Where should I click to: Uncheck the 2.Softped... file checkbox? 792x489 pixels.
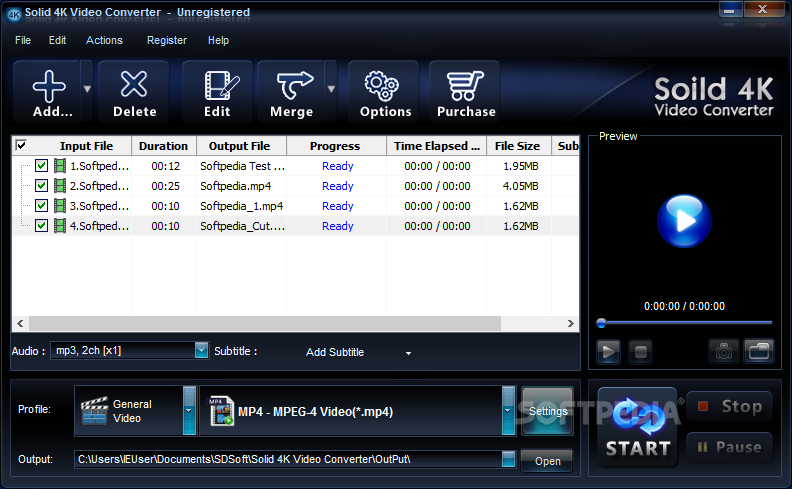(41, 186)
